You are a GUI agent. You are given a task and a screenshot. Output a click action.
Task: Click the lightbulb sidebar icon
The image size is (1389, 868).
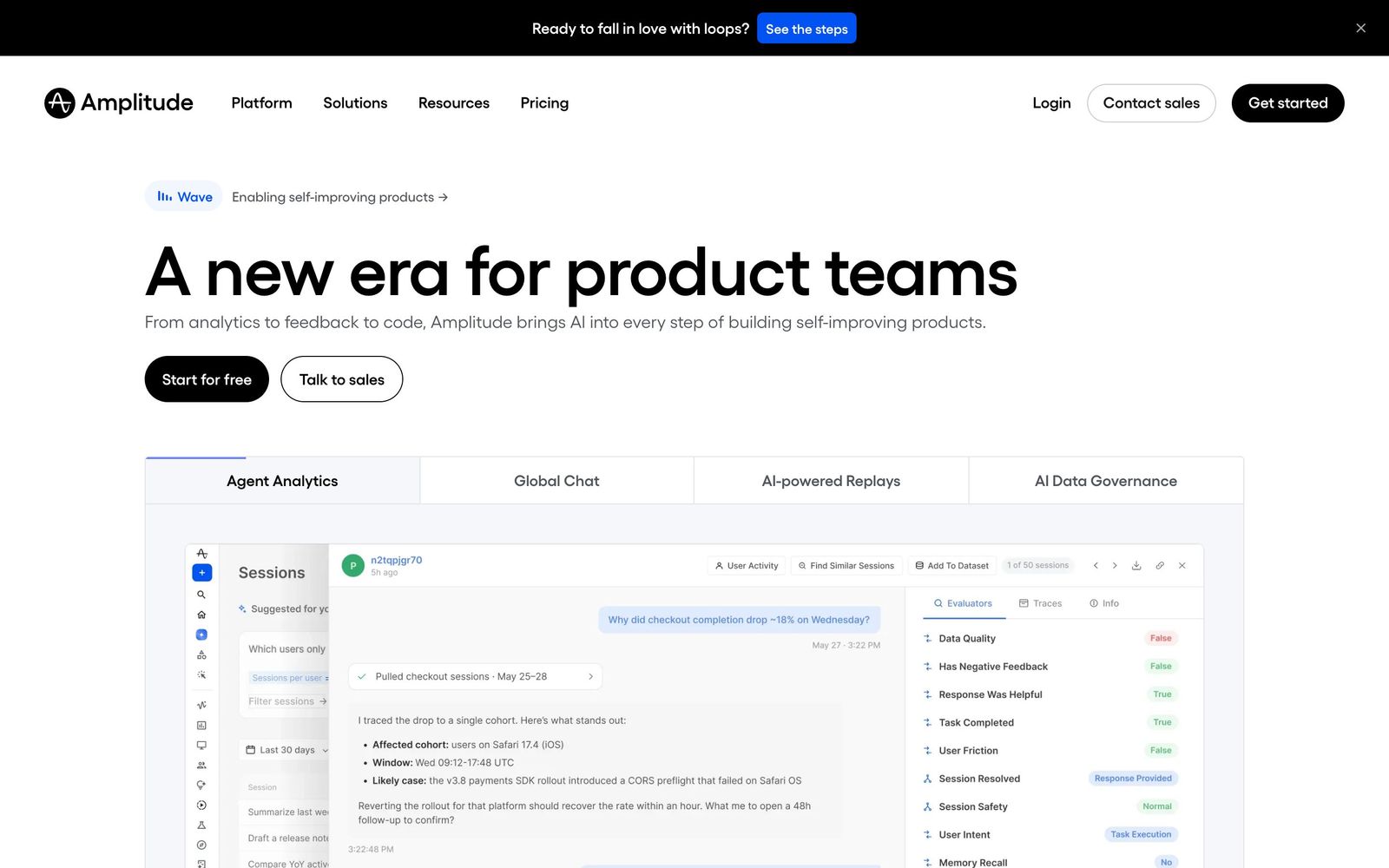201,785
